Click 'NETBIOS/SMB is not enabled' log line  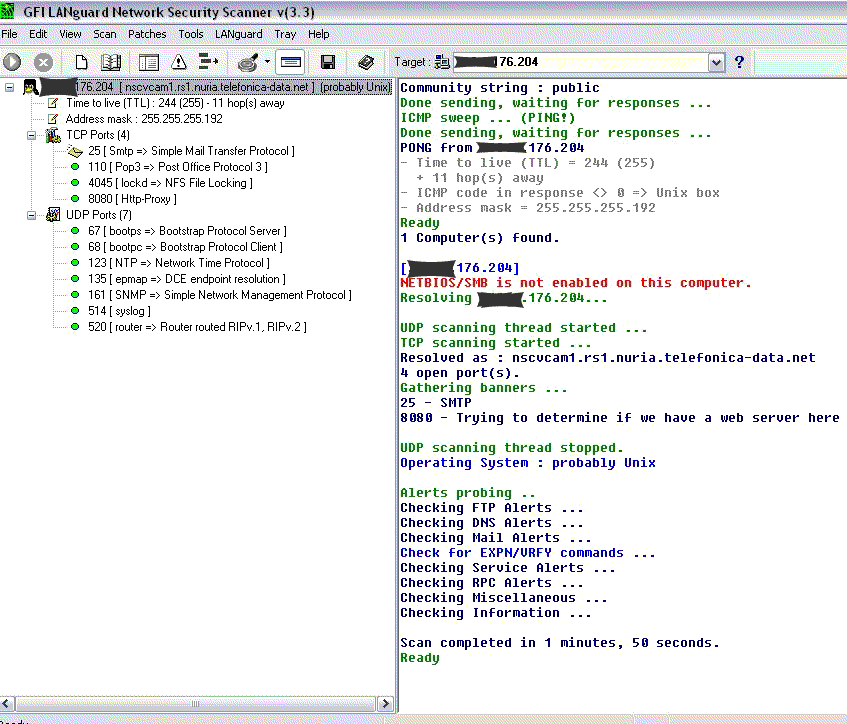576,283
